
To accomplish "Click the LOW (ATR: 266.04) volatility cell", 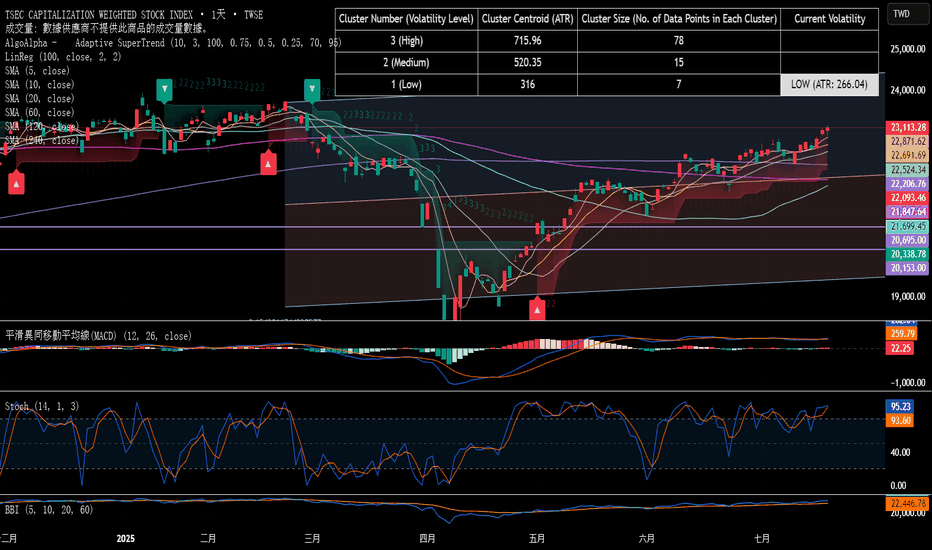I will 829,84.
